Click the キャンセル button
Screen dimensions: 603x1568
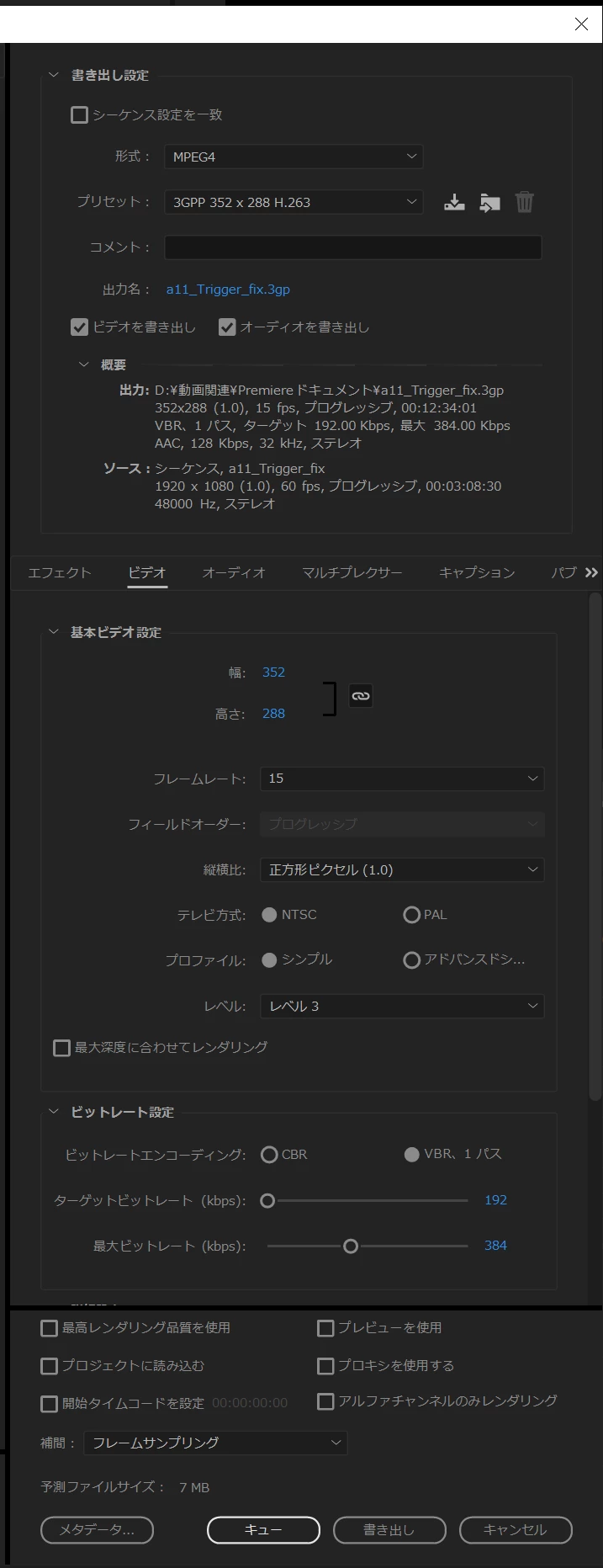(x=516, y=1530)
